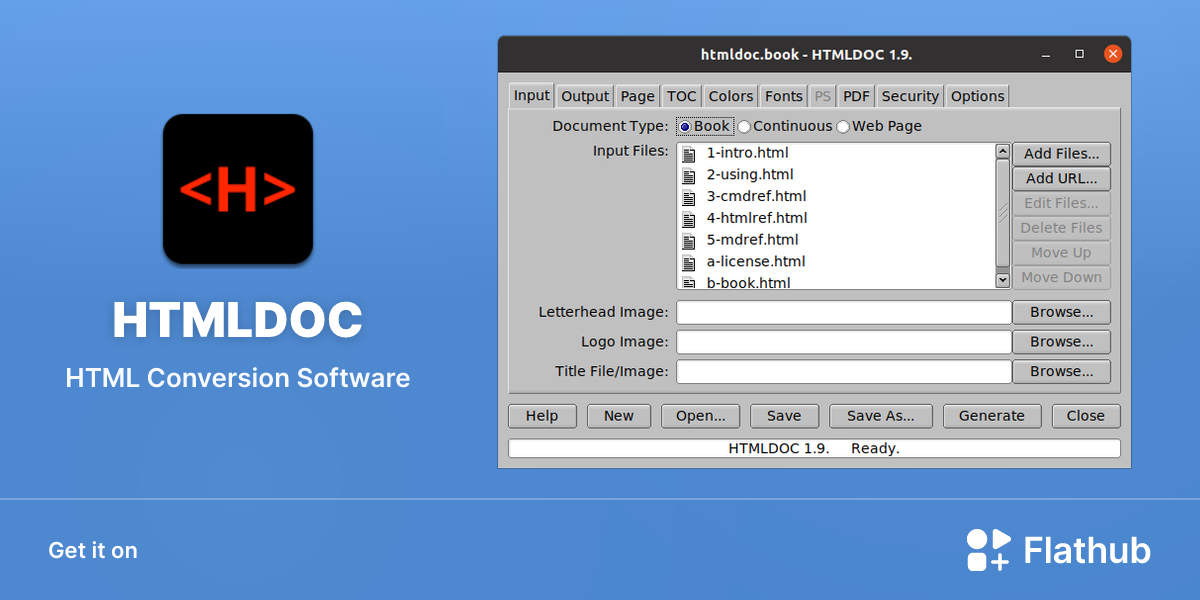Click the file icon beside a-license.html
The height and width of the screenshot is (600, 1200).
point(688,262)
